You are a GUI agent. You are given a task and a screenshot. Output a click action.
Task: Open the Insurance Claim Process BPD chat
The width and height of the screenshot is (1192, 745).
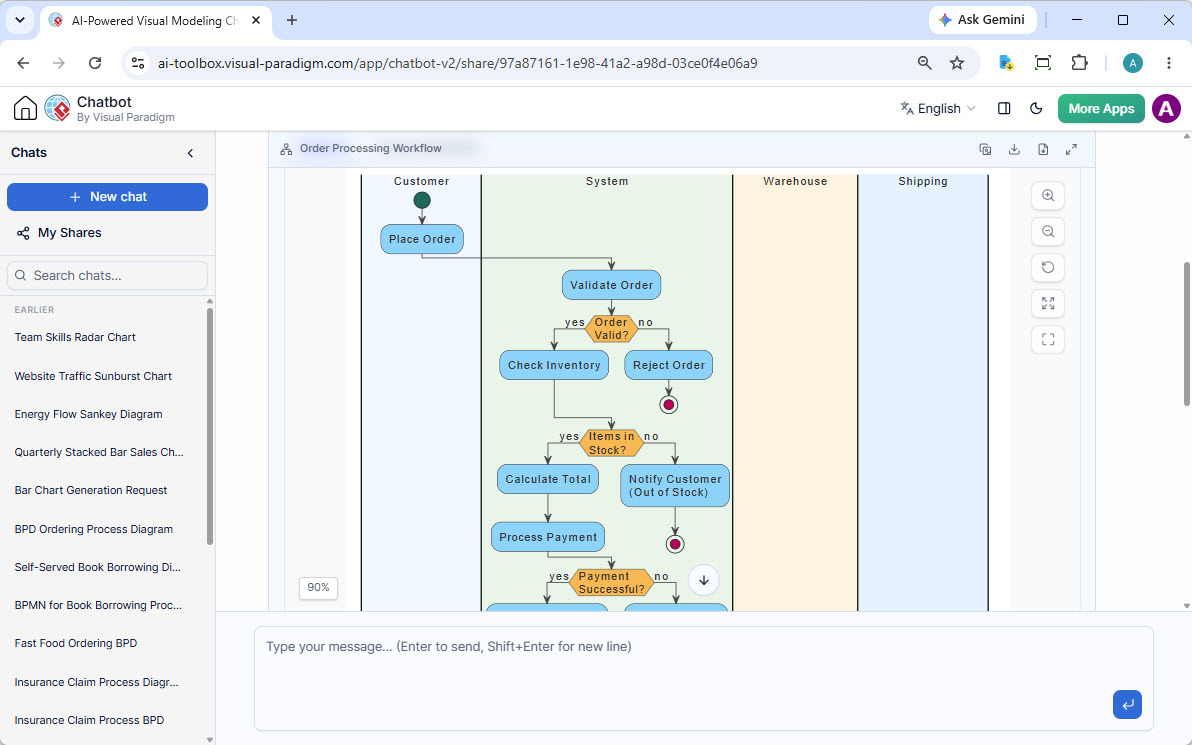click(x=89, y=720)
